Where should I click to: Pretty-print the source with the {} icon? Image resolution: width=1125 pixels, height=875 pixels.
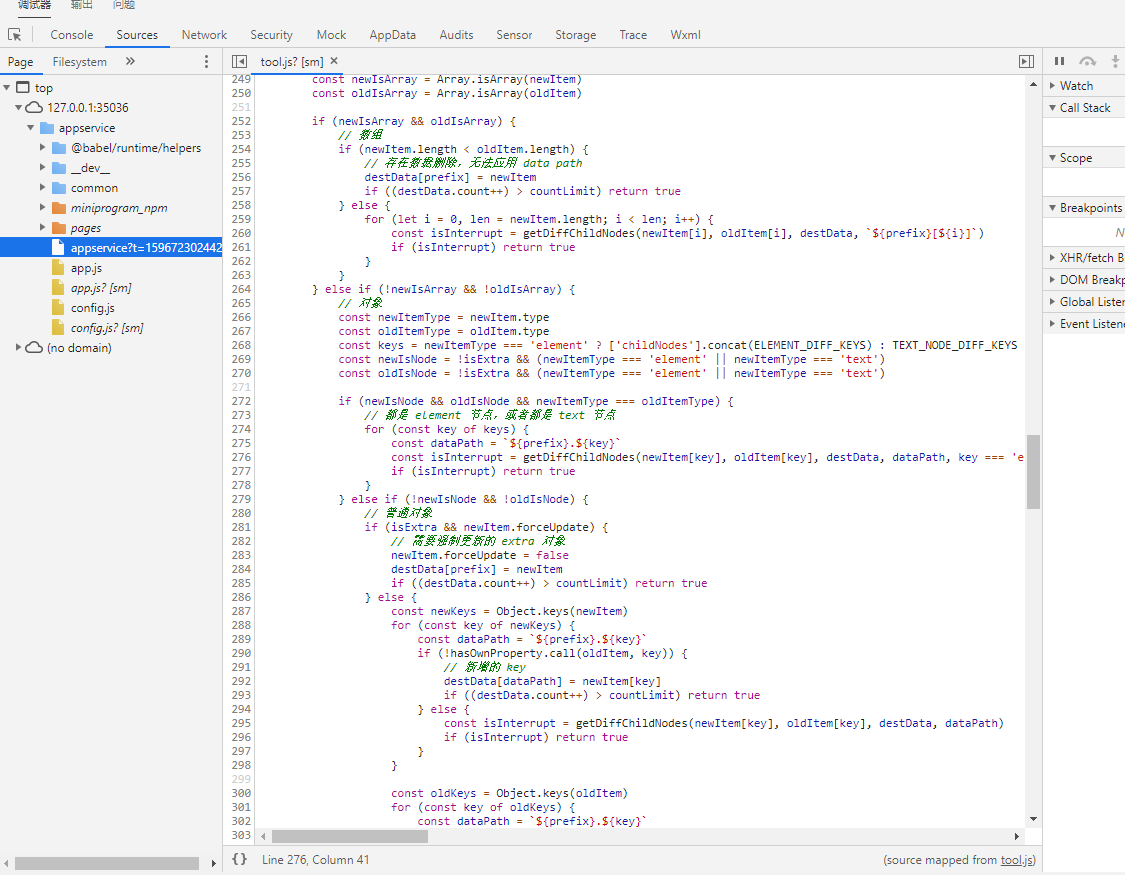point(237,858)
